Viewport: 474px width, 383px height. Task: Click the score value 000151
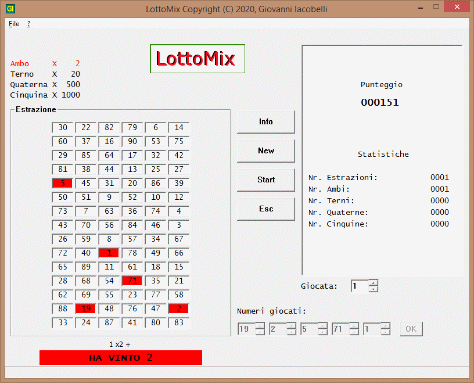(380, 102)
